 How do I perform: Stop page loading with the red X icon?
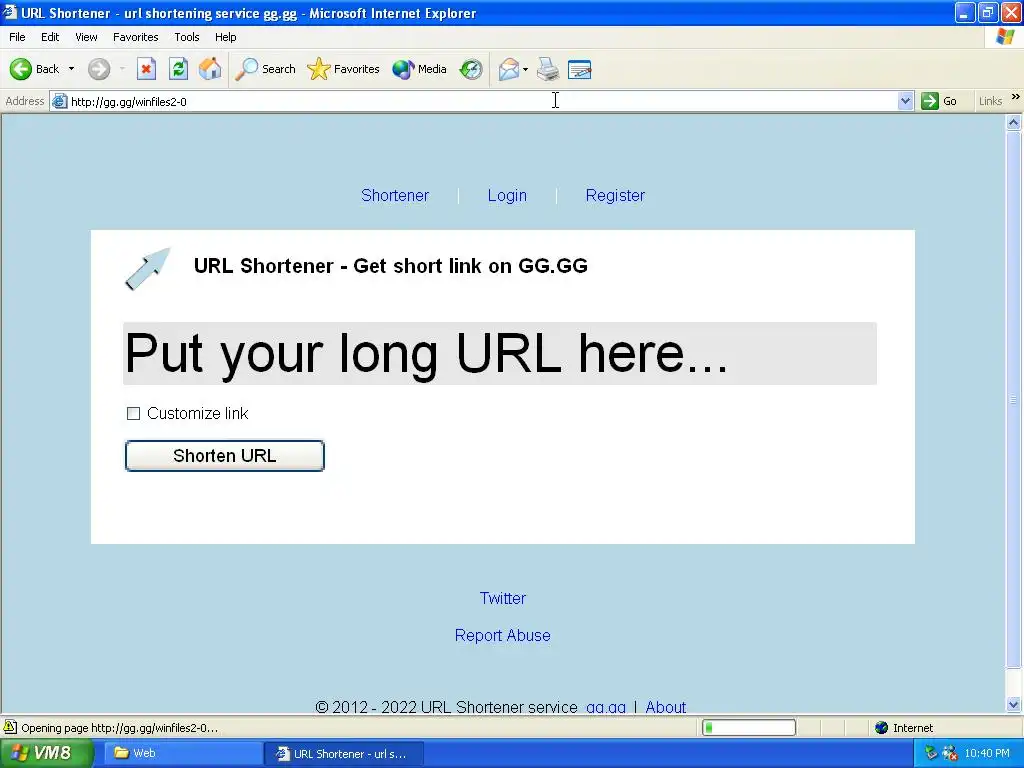coord(146,69)
